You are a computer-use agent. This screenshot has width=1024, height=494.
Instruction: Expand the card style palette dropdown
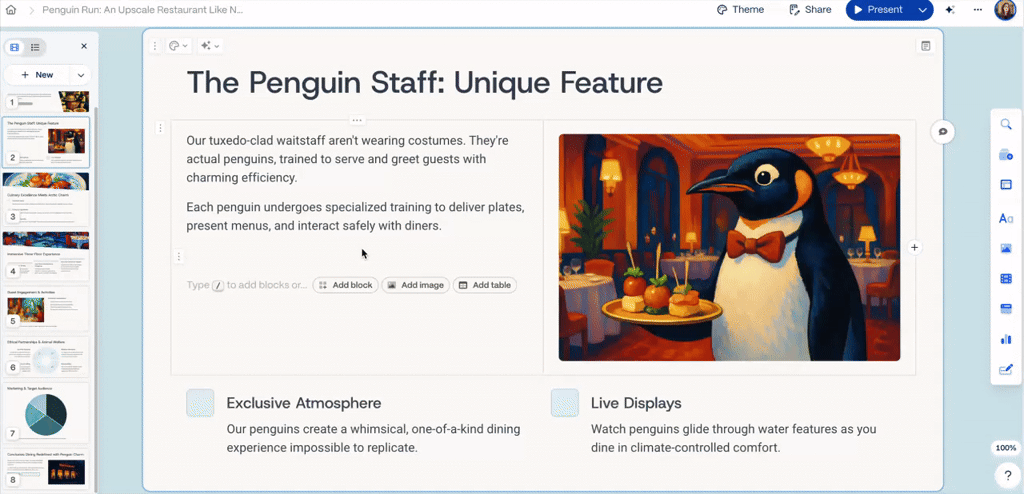tap(178, 46)
